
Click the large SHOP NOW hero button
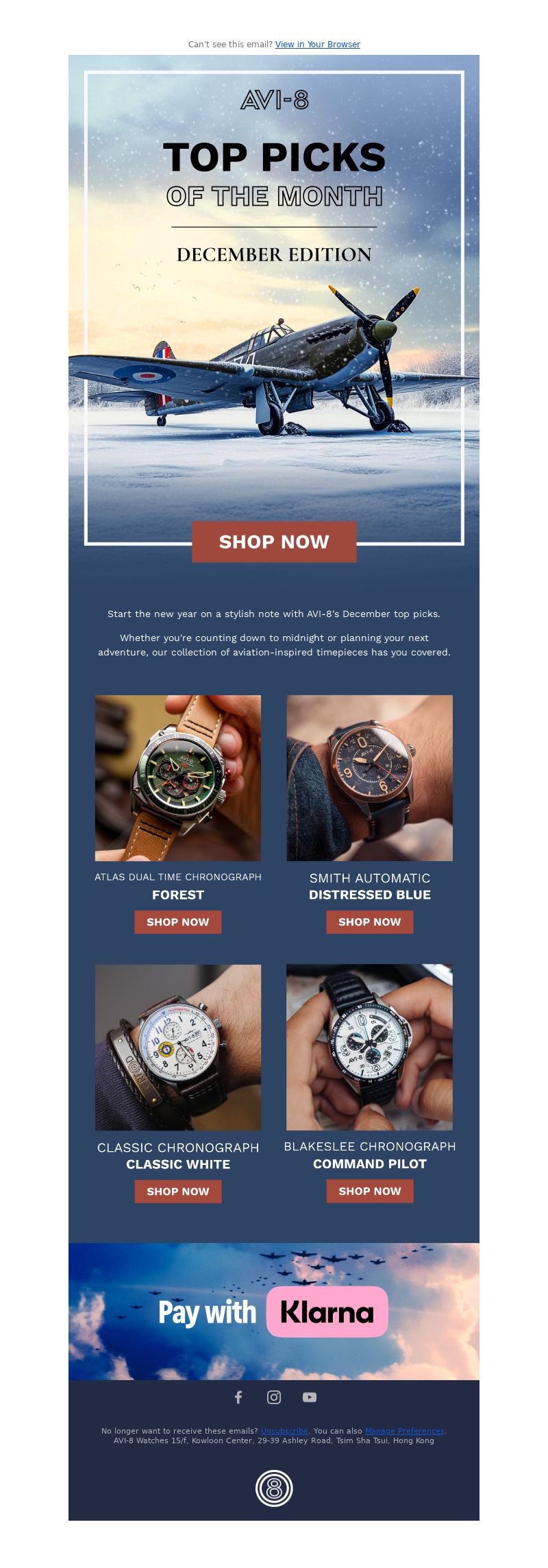pos(274,542)
